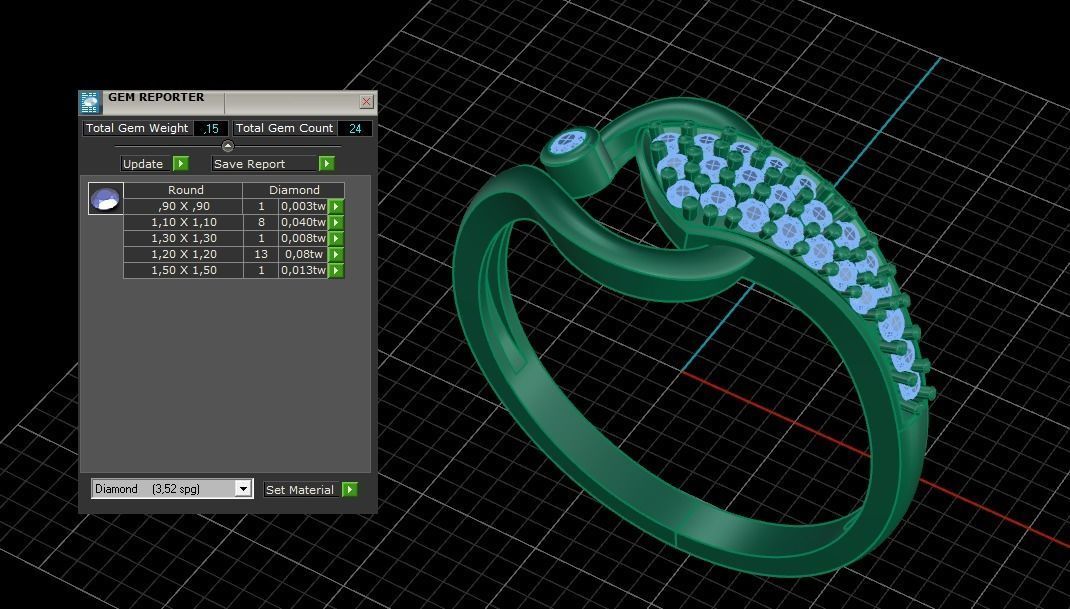Click the count 13 cell
The image size is (1070, 609).
click(x=261, y=254)
